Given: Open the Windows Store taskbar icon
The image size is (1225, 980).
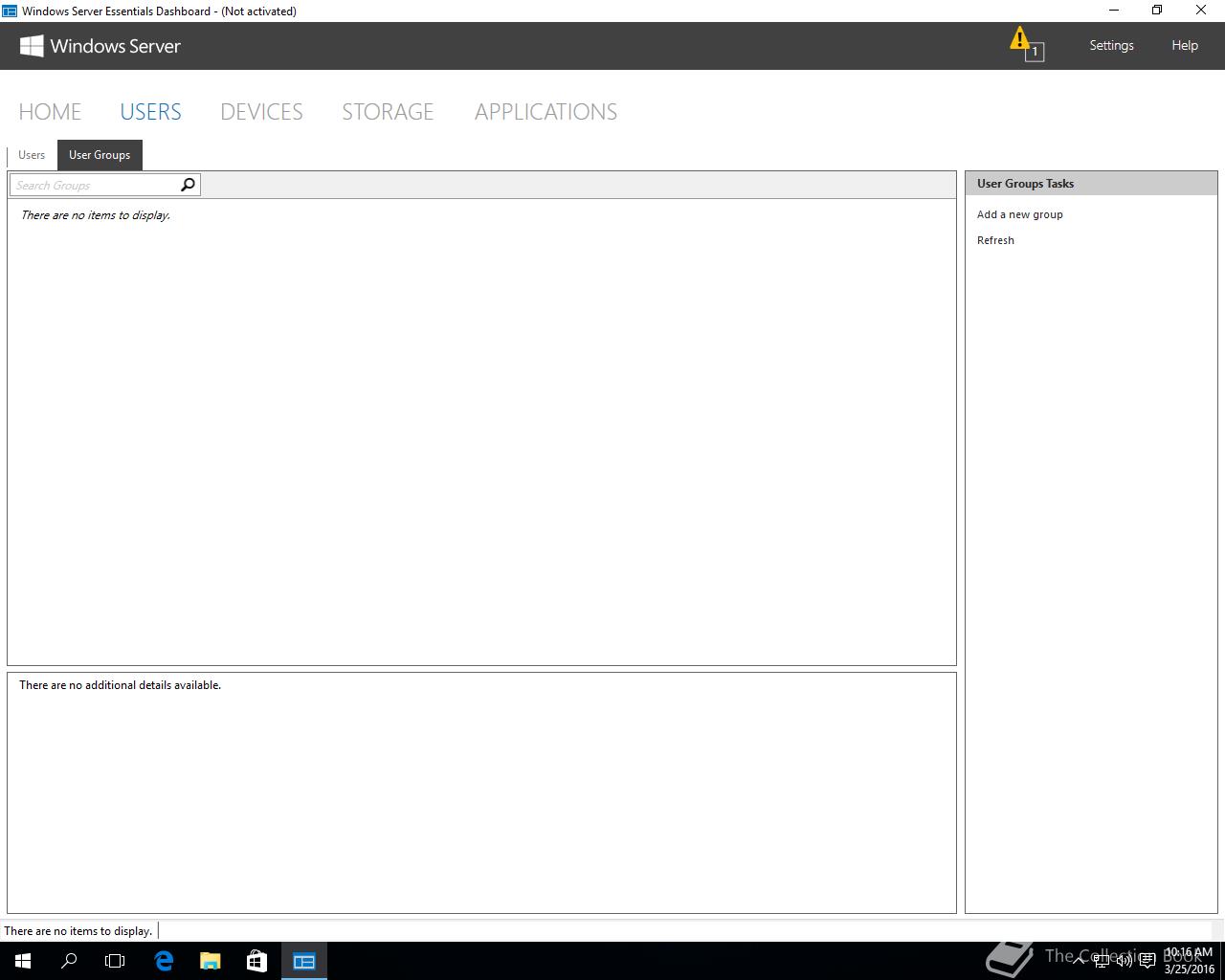Looking at the screenshot, I should (256, 961).
